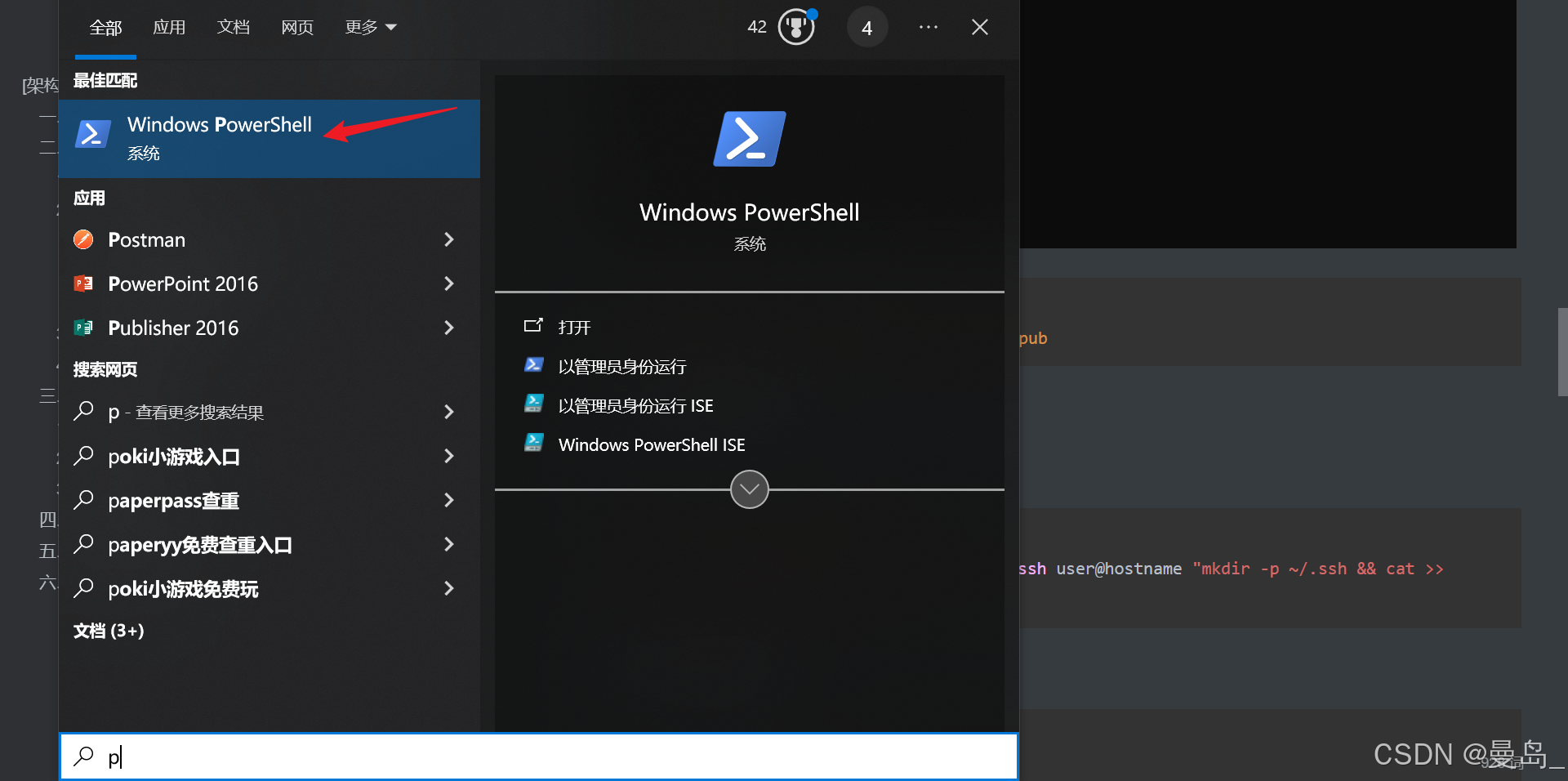The width and height of the screenshot is (1568, 781).
Task: Switch to the 应用 tab
Action: [x=169, y=27]
